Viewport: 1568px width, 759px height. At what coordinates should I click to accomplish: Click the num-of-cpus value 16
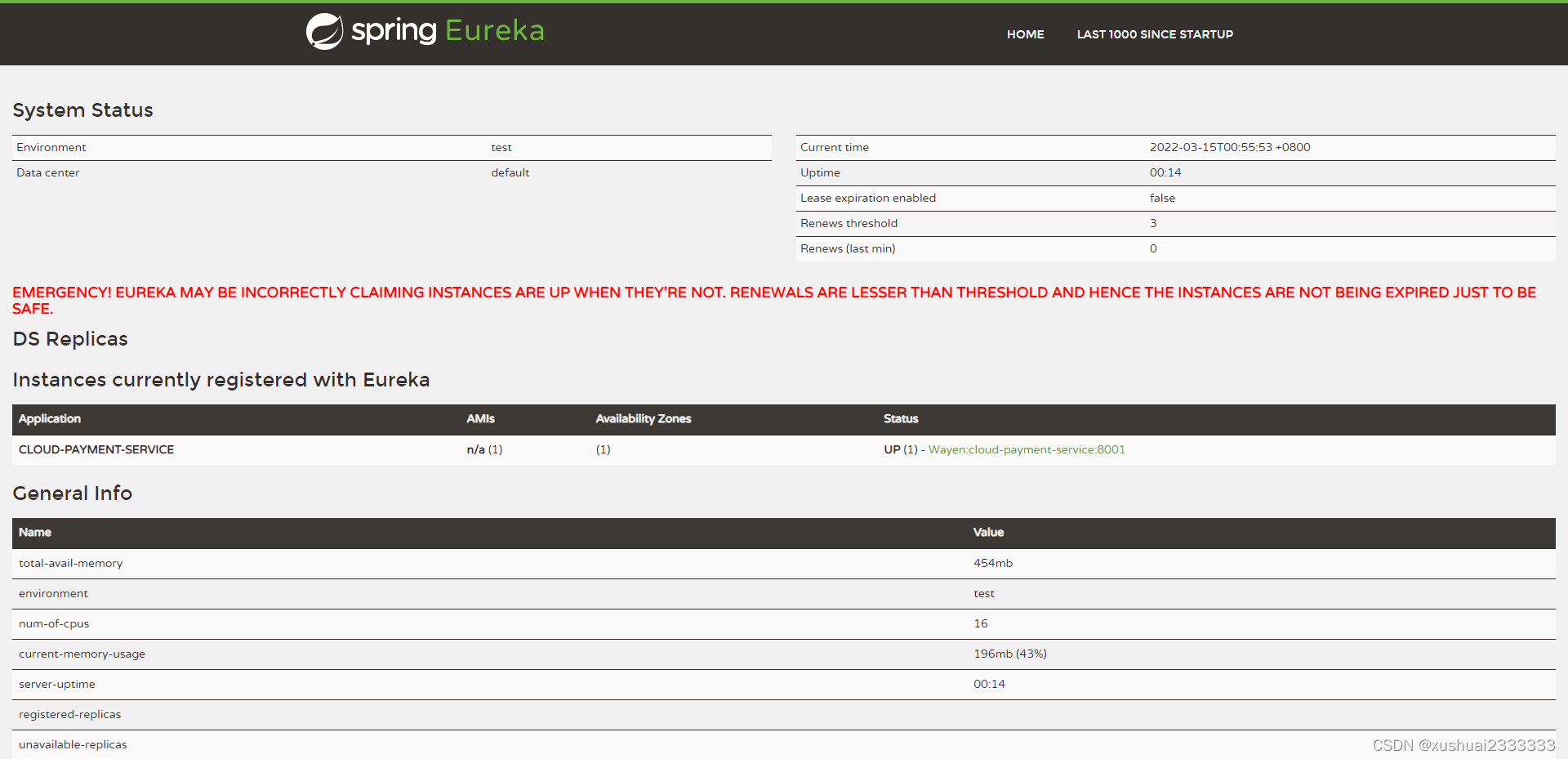pos(980,623)
